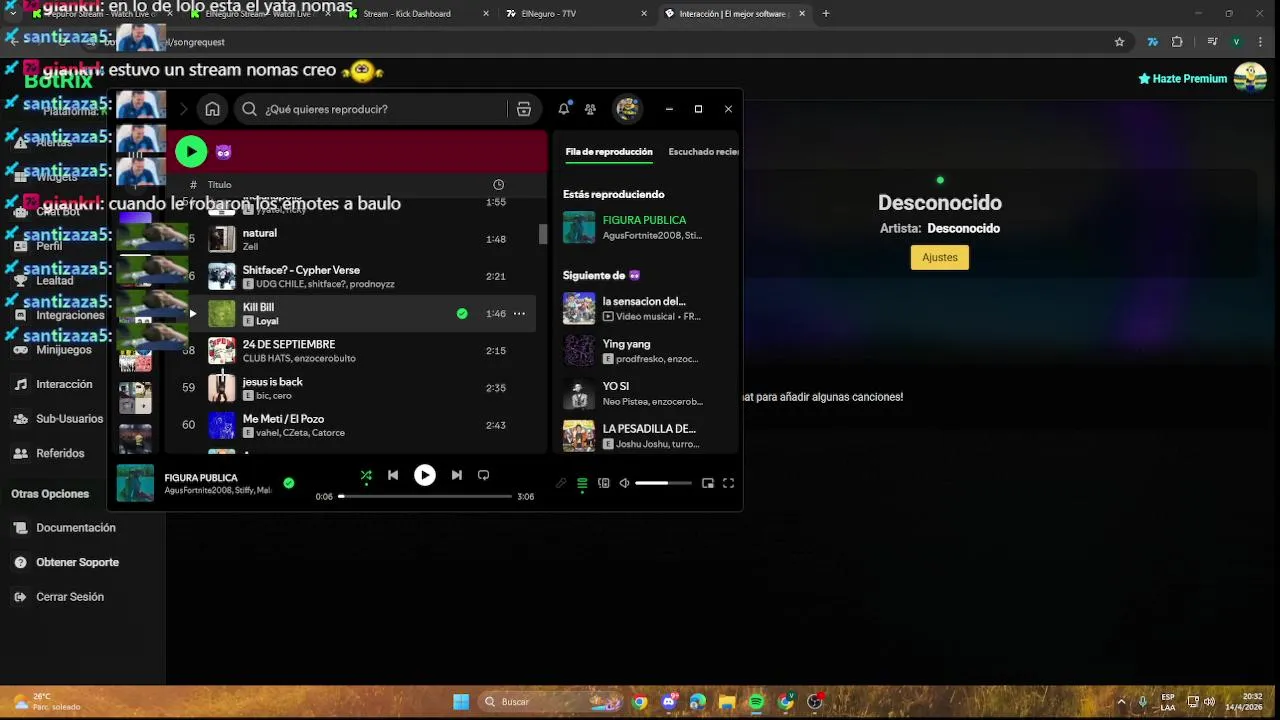Toggle saved check for FIGURA PUBLICA
The width and height of the screenshot is (1280, 720).
pos(289,483)
